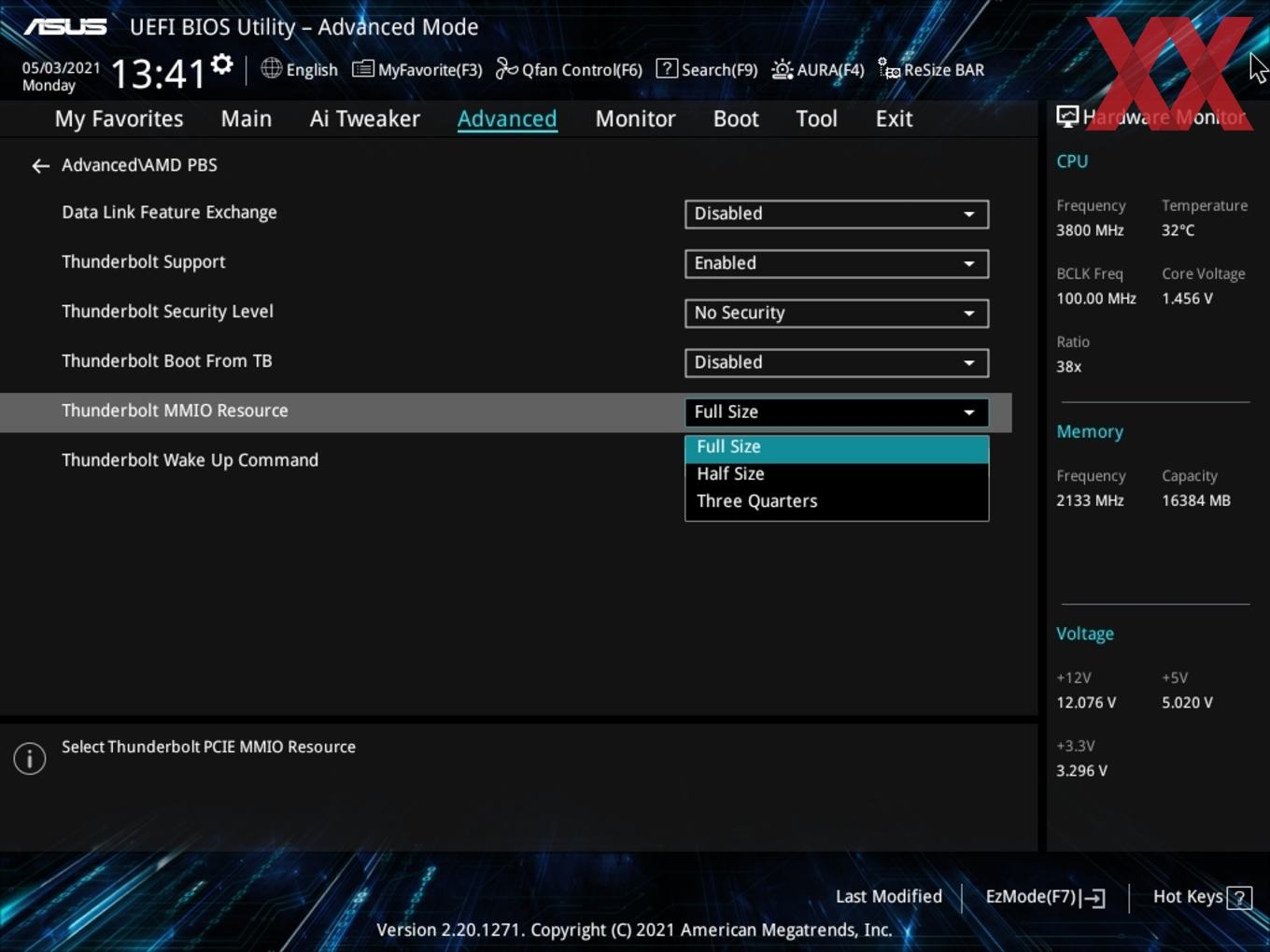This screenshot has height=952, width=1270.
Task: Click the 16384 MB capacity value
Action: click(x=1195, y=501)
